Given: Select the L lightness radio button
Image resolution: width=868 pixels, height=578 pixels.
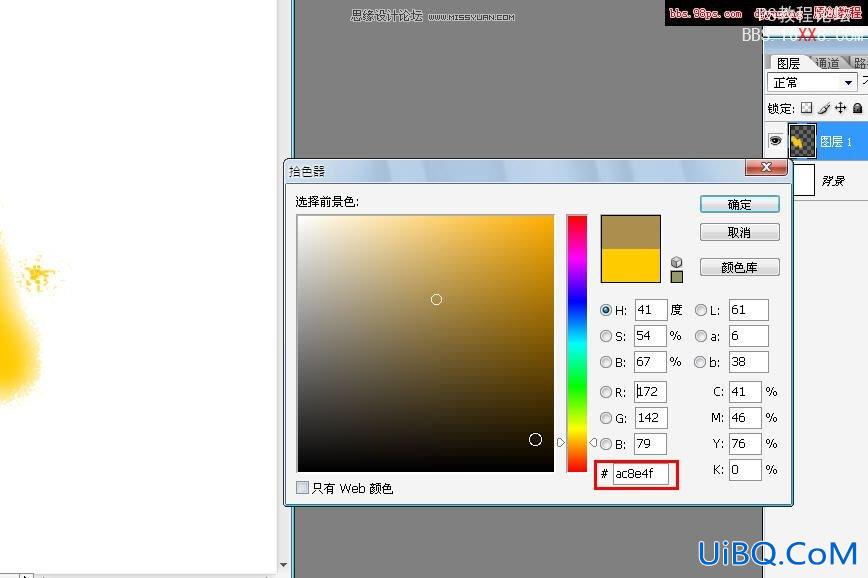Looking at the screenshot, I should (701, 310).
